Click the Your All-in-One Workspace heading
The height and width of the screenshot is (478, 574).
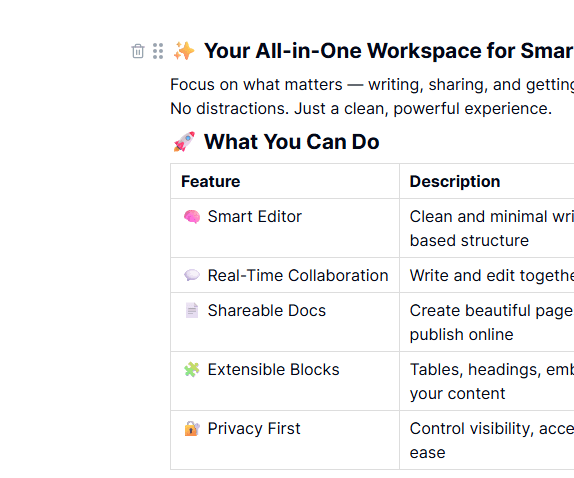coord(389,51)
